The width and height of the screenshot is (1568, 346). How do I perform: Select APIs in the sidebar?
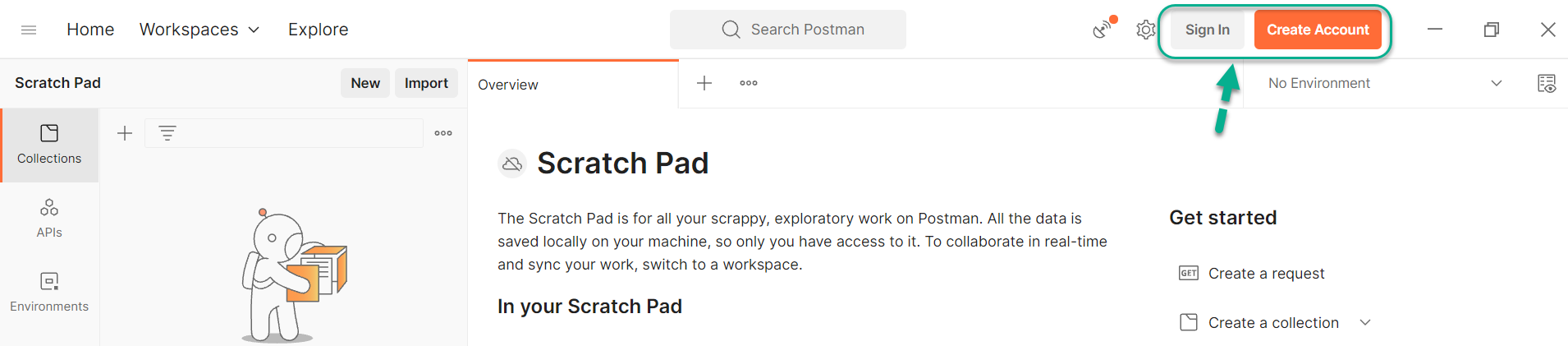point(49,219)
